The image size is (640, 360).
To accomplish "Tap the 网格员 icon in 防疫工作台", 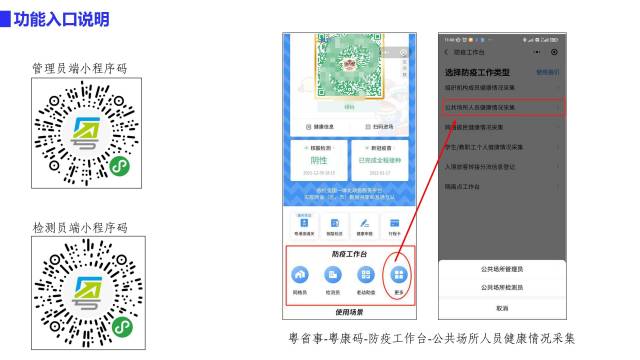I will (x=300, y=275).
